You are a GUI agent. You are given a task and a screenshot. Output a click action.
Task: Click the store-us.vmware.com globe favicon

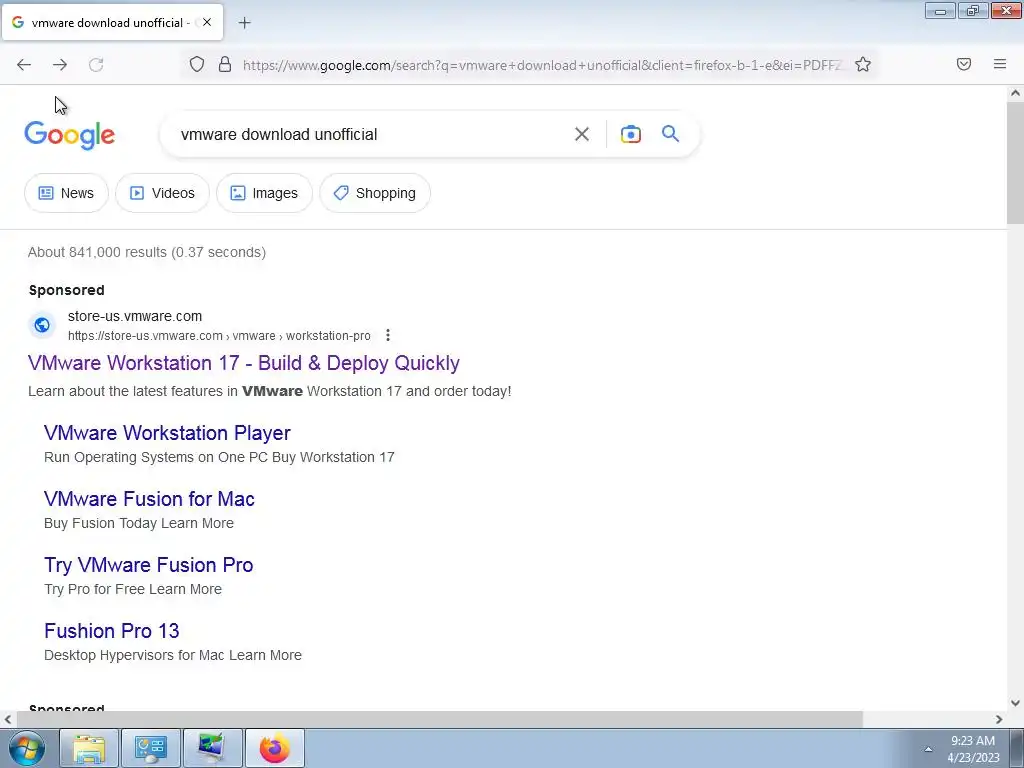(42, 325)
